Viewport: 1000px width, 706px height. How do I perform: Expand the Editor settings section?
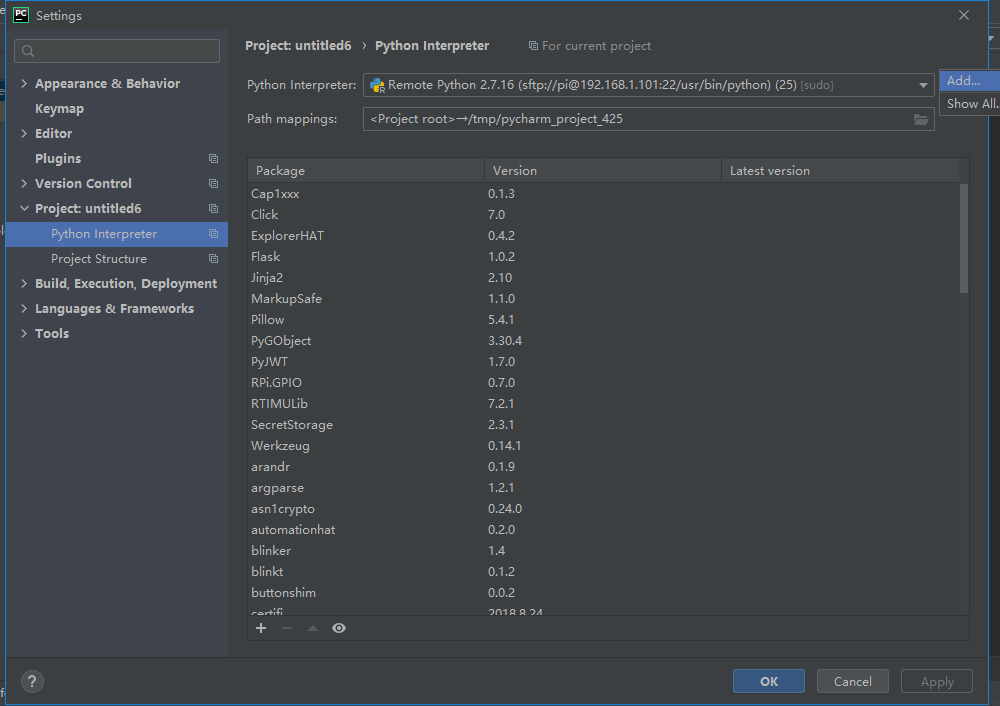click(x=26, y=133)
